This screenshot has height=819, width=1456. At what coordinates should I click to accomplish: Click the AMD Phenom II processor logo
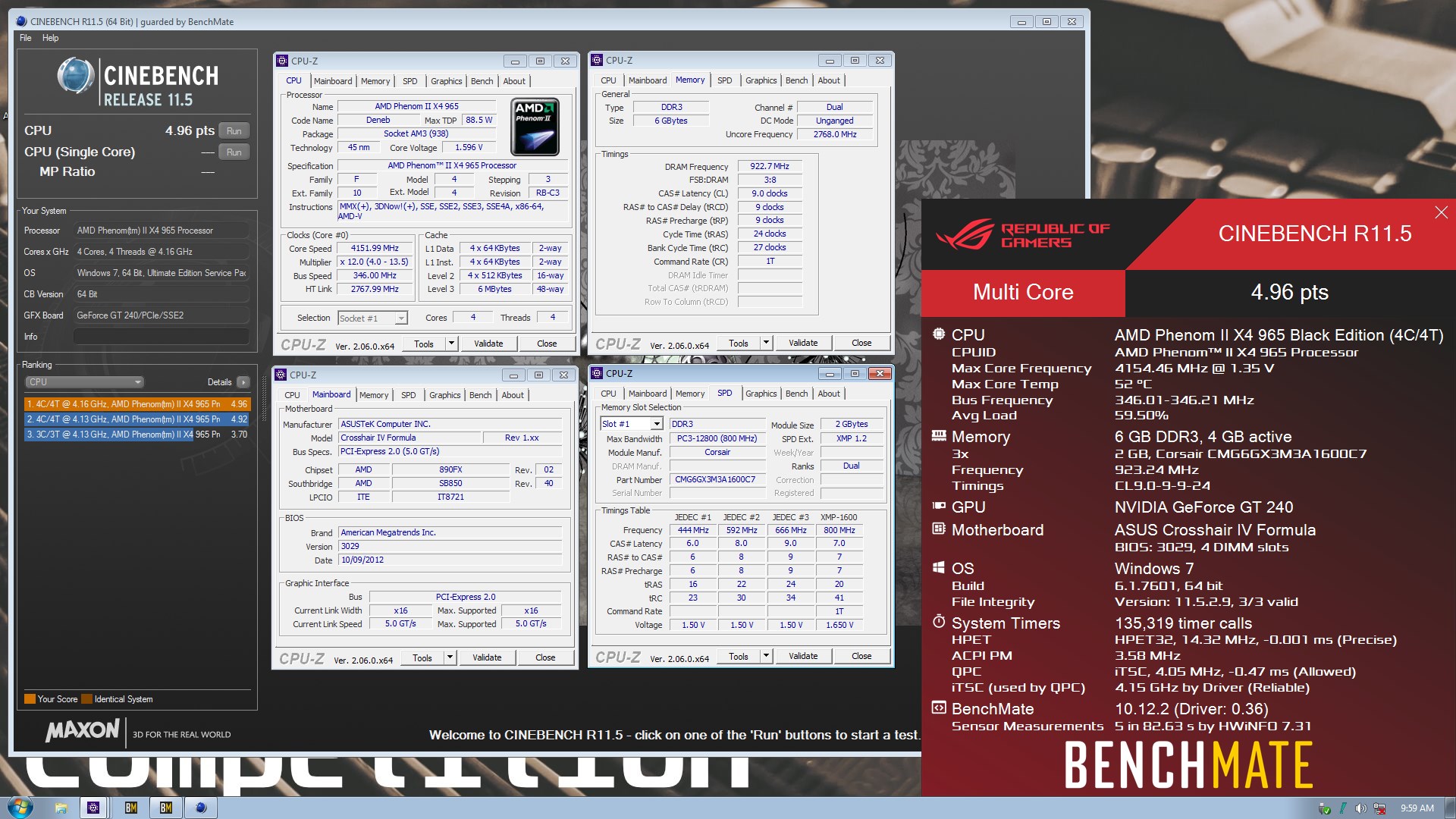pyautogui.click(x=535, y=127)
